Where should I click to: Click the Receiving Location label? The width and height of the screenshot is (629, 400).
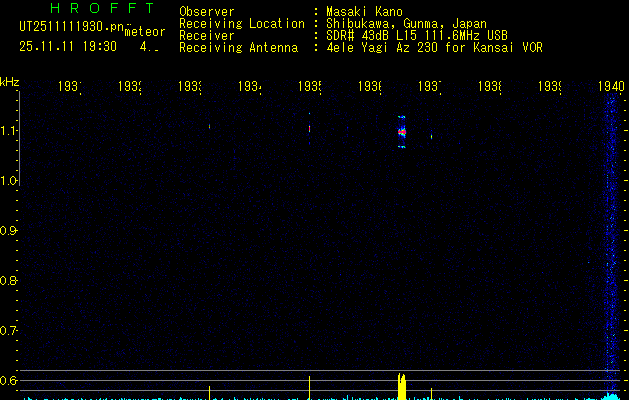242,24
